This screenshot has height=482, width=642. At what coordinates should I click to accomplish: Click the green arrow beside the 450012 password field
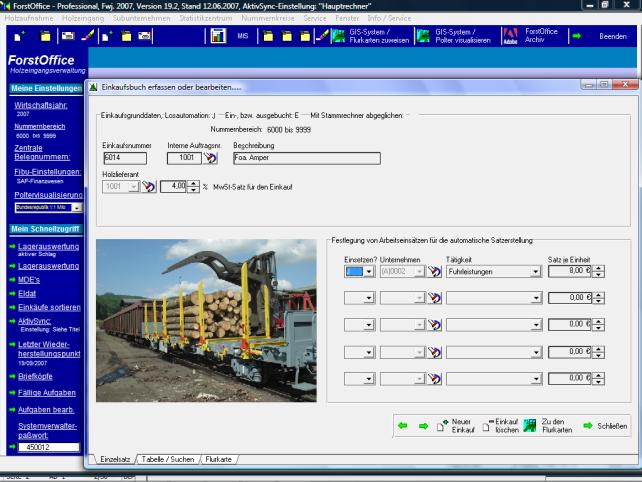(12, 447)
